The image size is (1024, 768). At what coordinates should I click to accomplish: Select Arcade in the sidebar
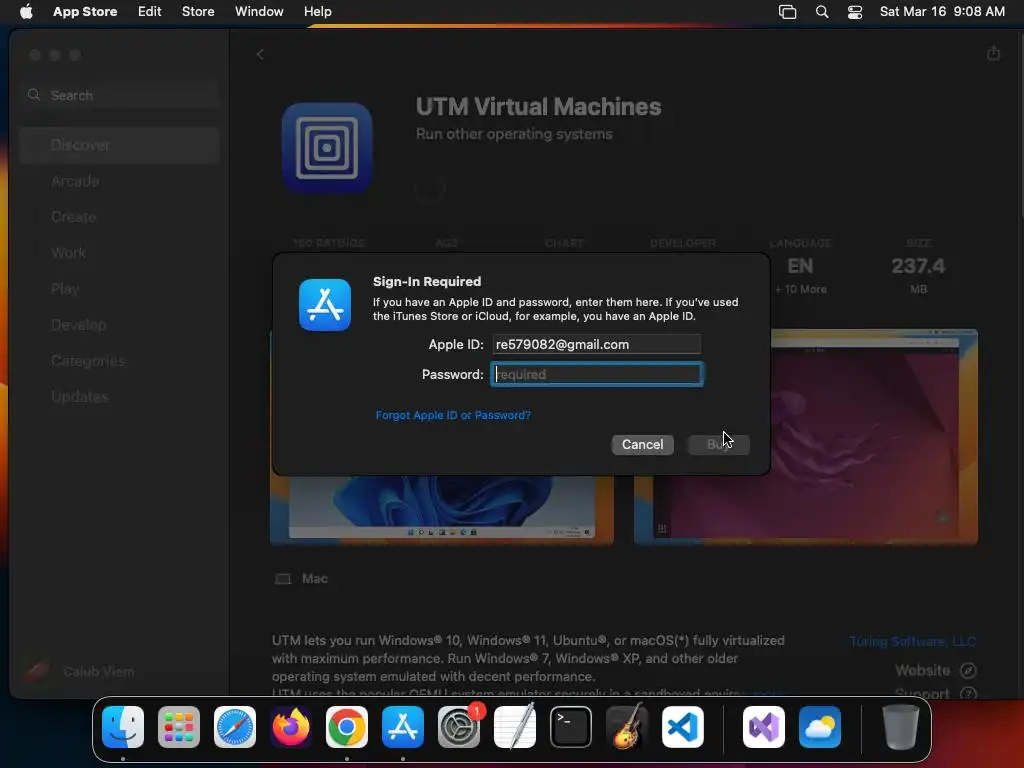point(120,181)
